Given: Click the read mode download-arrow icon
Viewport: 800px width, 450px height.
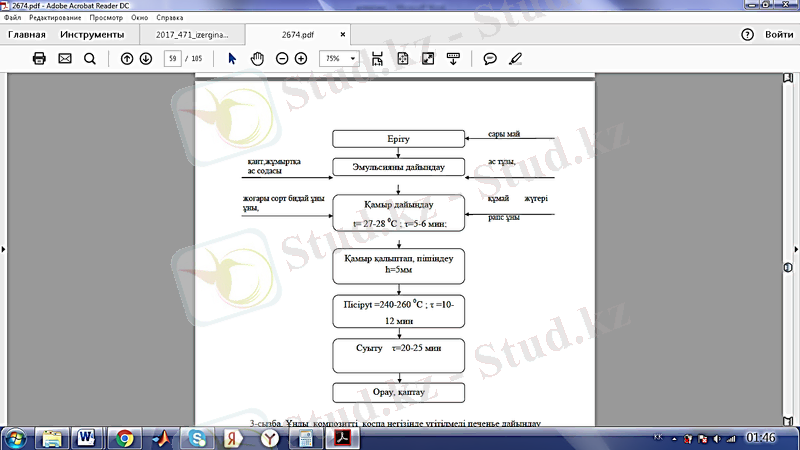Looking at the screenshot, I should (x=453, y=59).
